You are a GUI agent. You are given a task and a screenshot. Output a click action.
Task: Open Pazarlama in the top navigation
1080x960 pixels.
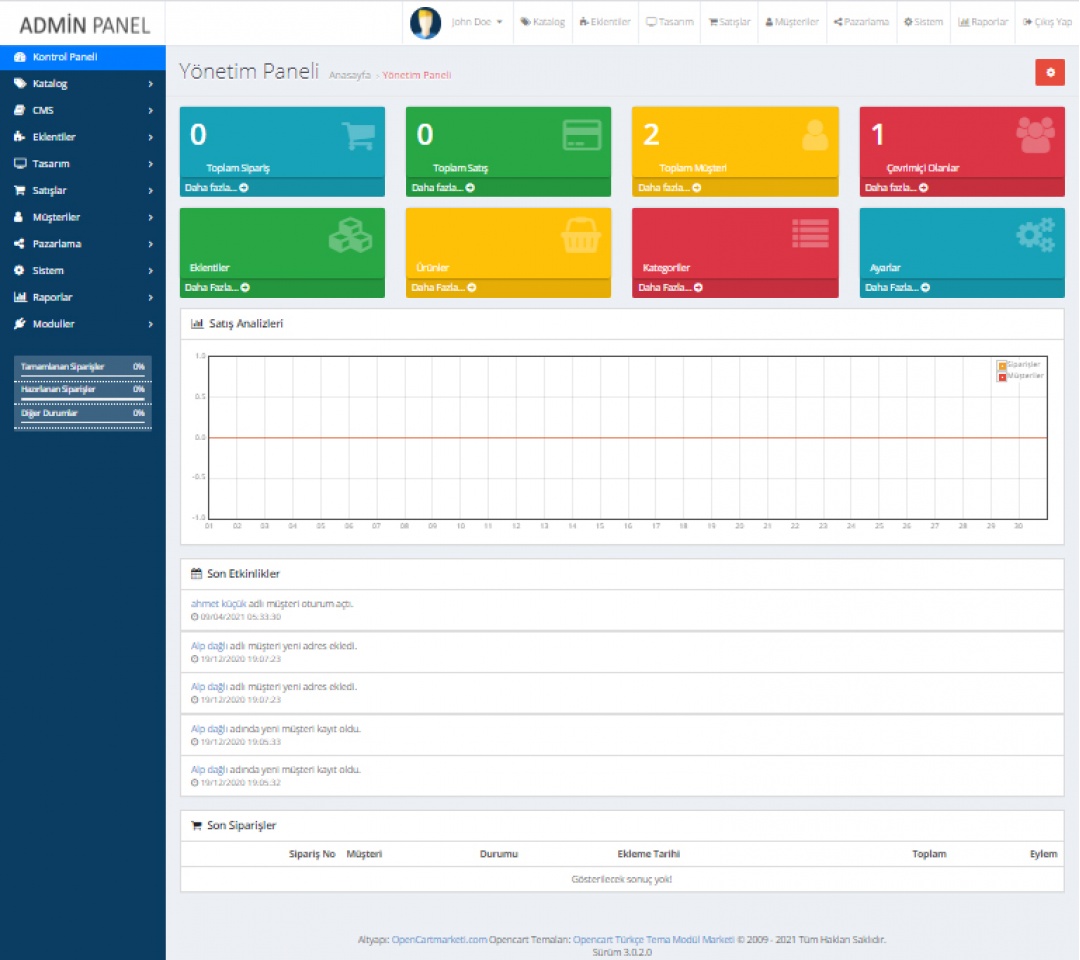[861, 22]
